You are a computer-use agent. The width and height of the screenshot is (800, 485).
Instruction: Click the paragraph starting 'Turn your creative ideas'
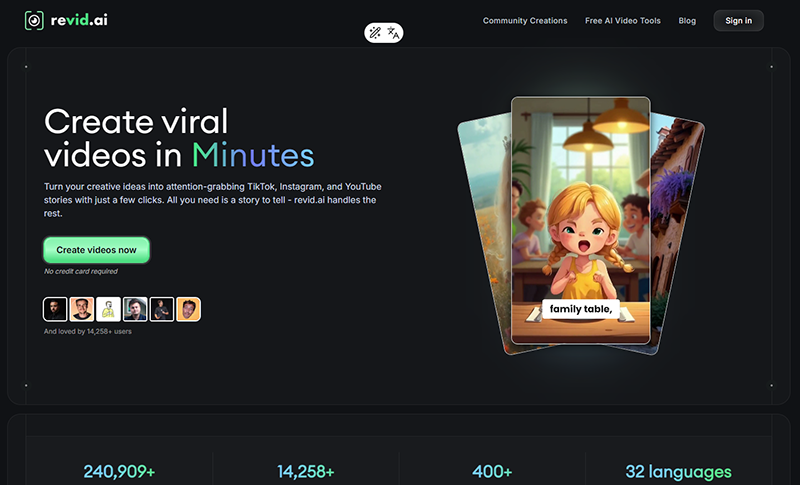213,200
